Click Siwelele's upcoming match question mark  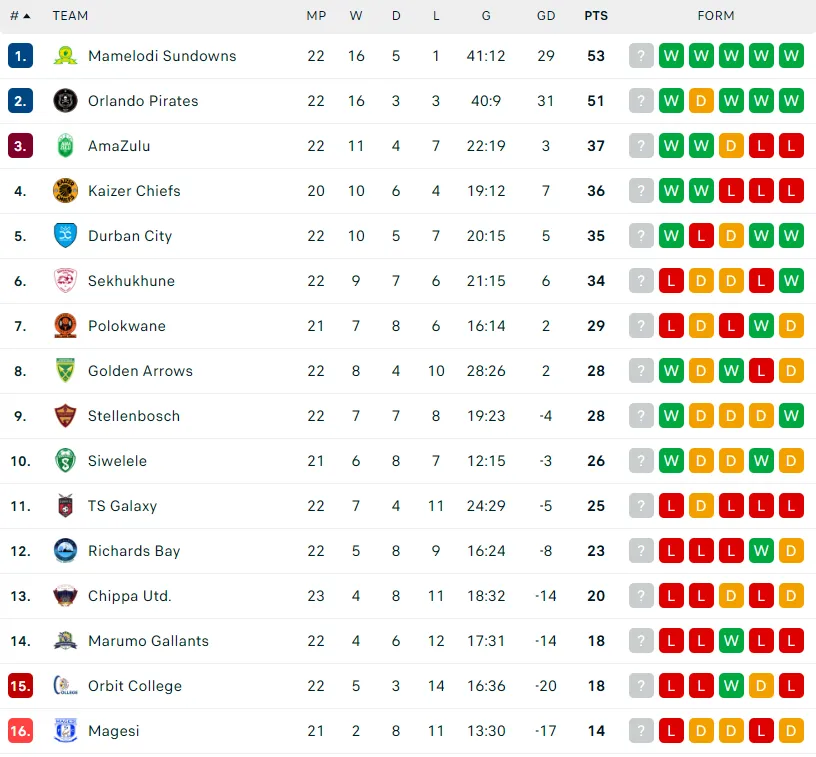tap(641, 461)
